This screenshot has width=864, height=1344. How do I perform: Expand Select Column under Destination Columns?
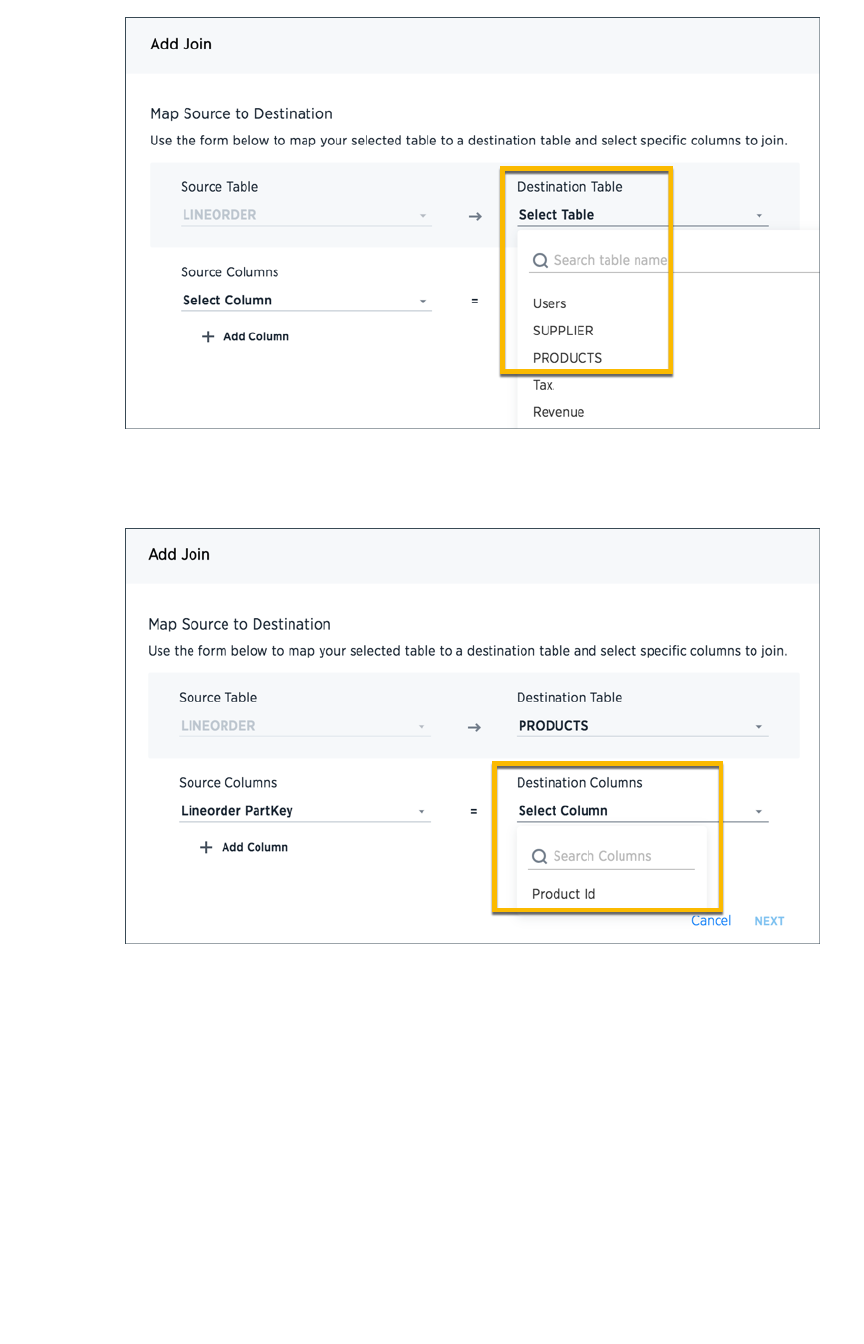[642, 811]
